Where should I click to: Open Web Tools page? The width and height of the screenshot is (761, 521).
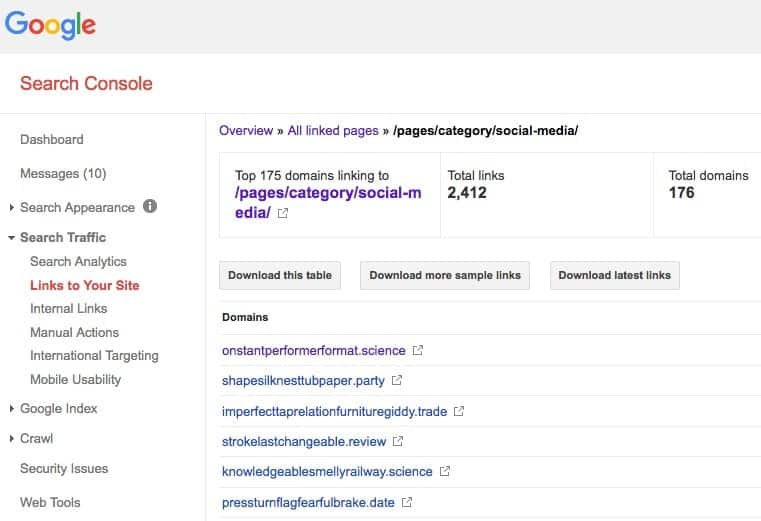[50, 503]
